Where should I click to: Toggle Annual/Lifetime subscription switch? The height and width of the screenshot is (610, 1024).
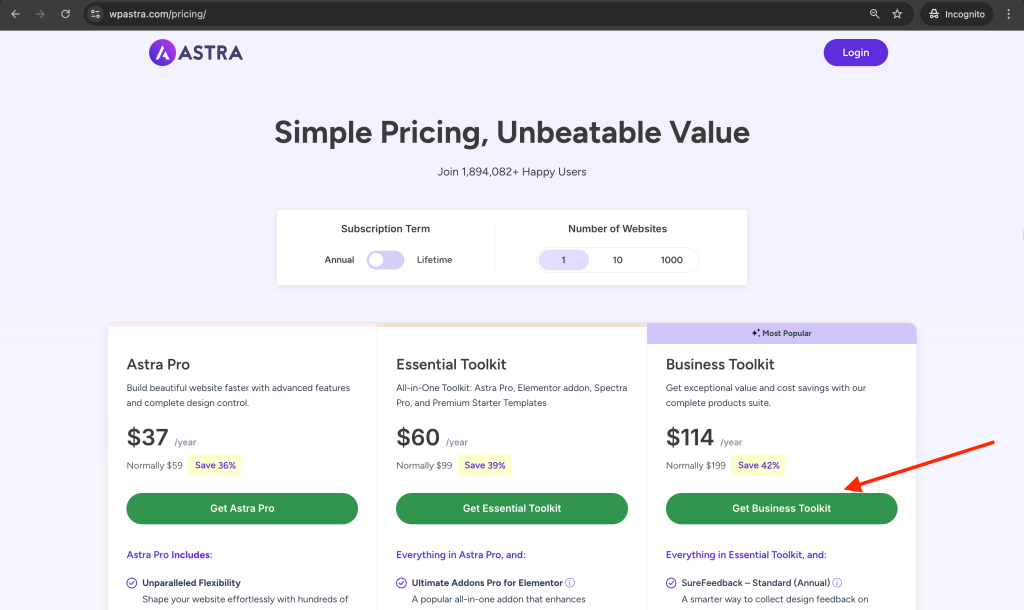(385, 260)
